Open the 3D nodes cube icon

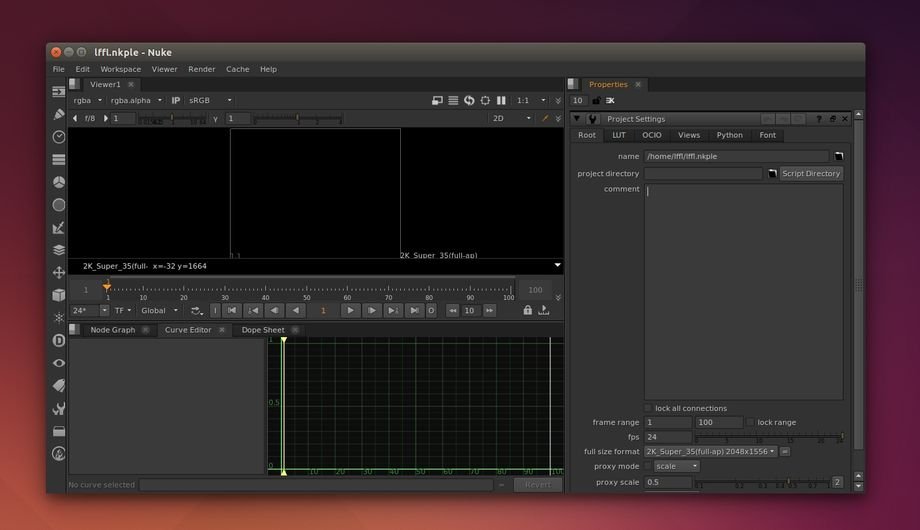(x=59, y=295)
